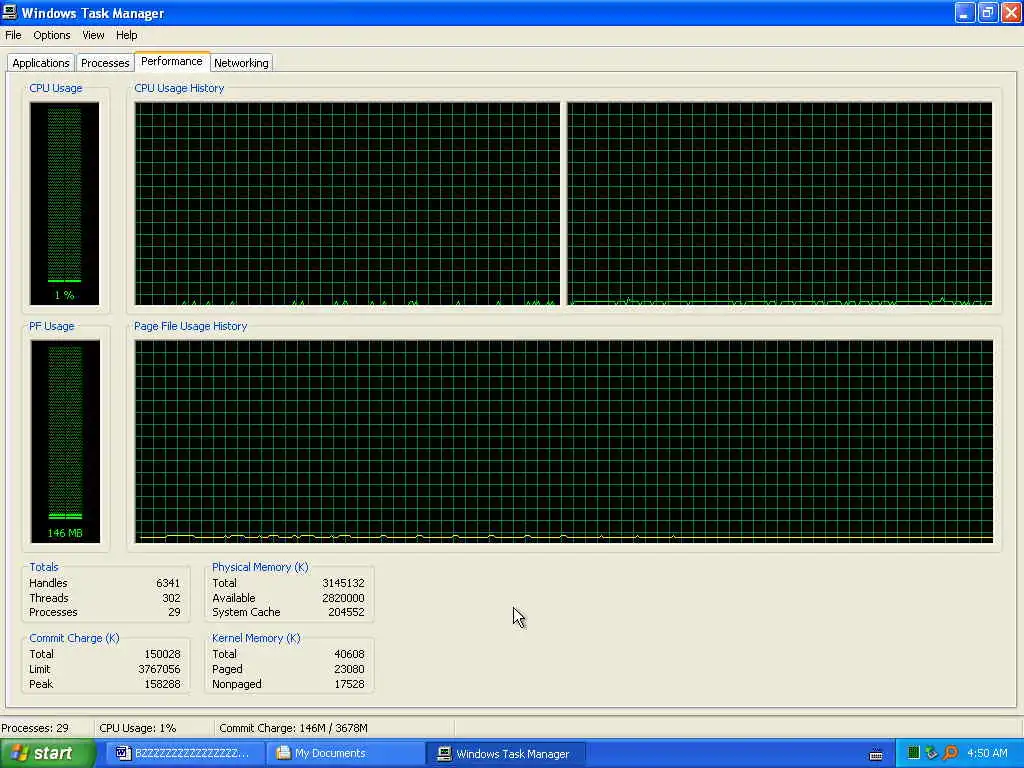Click the Kernel Memory Total 40608
1024x768 pixels.
point(349,654)
